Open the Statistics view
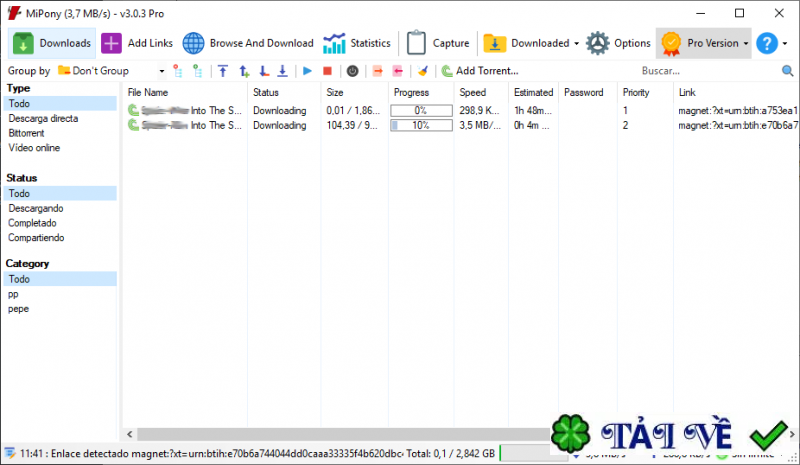The height and width of the screenshot is (465, 800). coord(356,43)
